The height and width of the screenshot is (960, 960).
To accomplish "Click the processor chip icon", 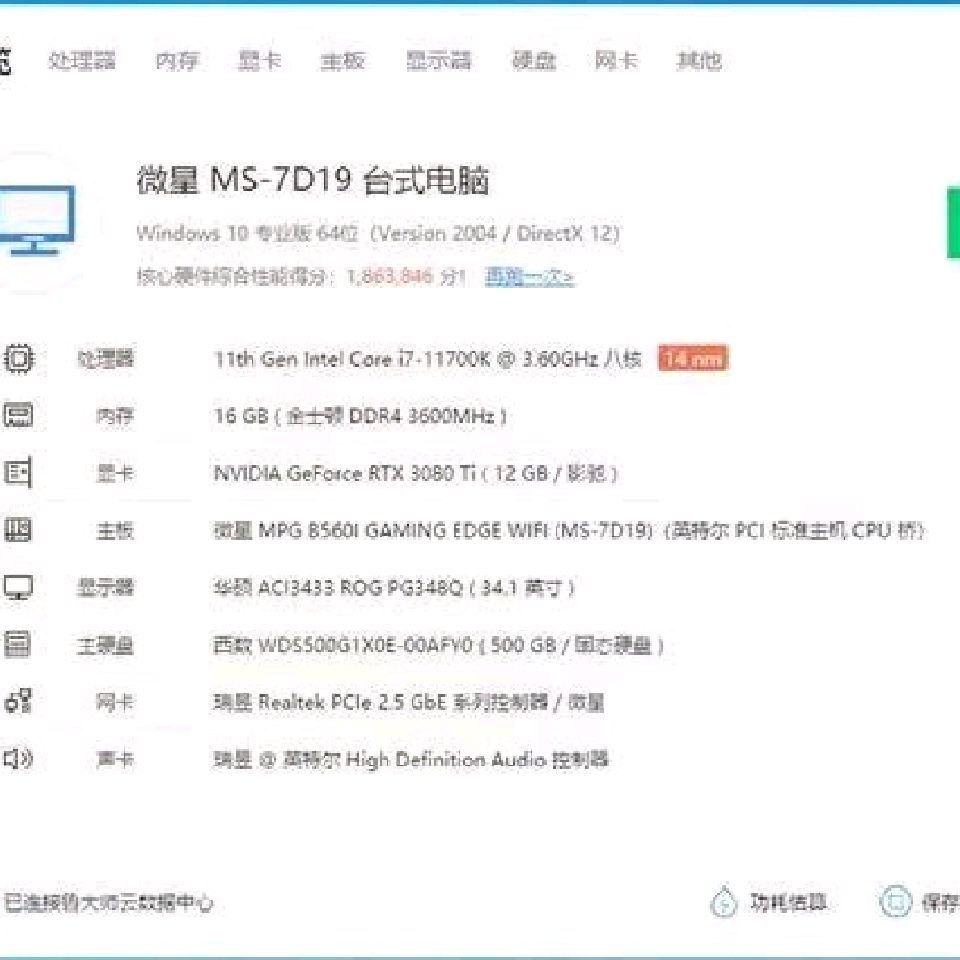I will coord(18,359).
